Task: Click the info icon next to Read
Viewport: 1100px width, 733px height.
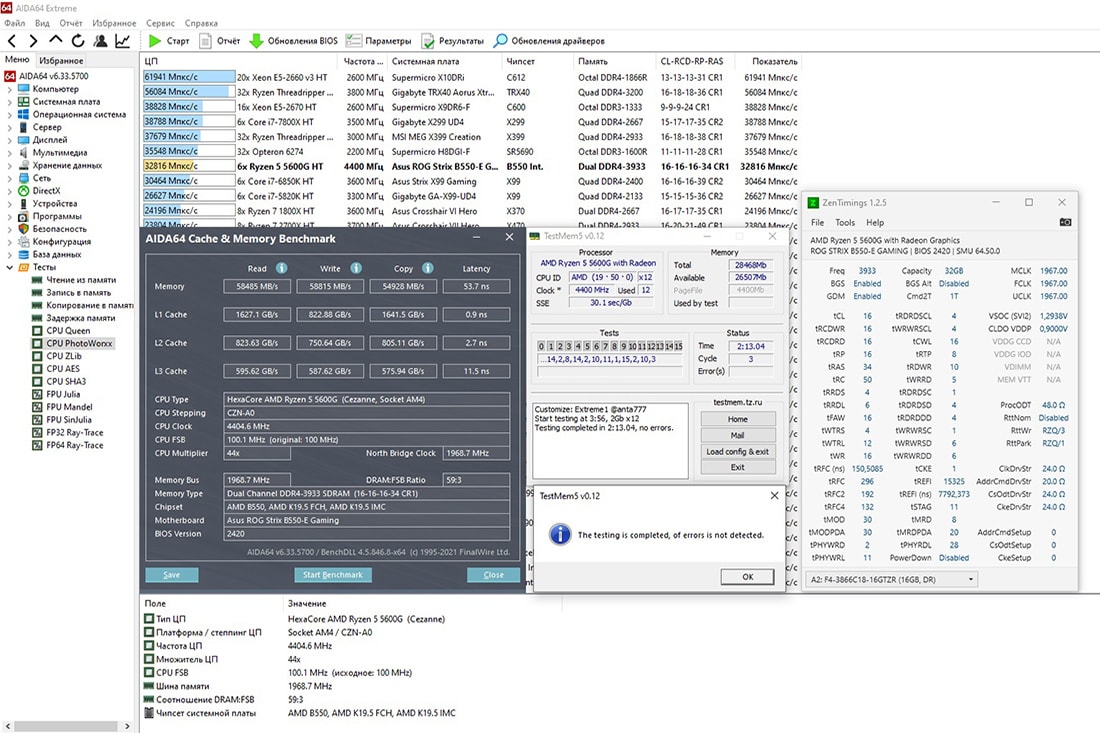Action: (x=282, y=268)
